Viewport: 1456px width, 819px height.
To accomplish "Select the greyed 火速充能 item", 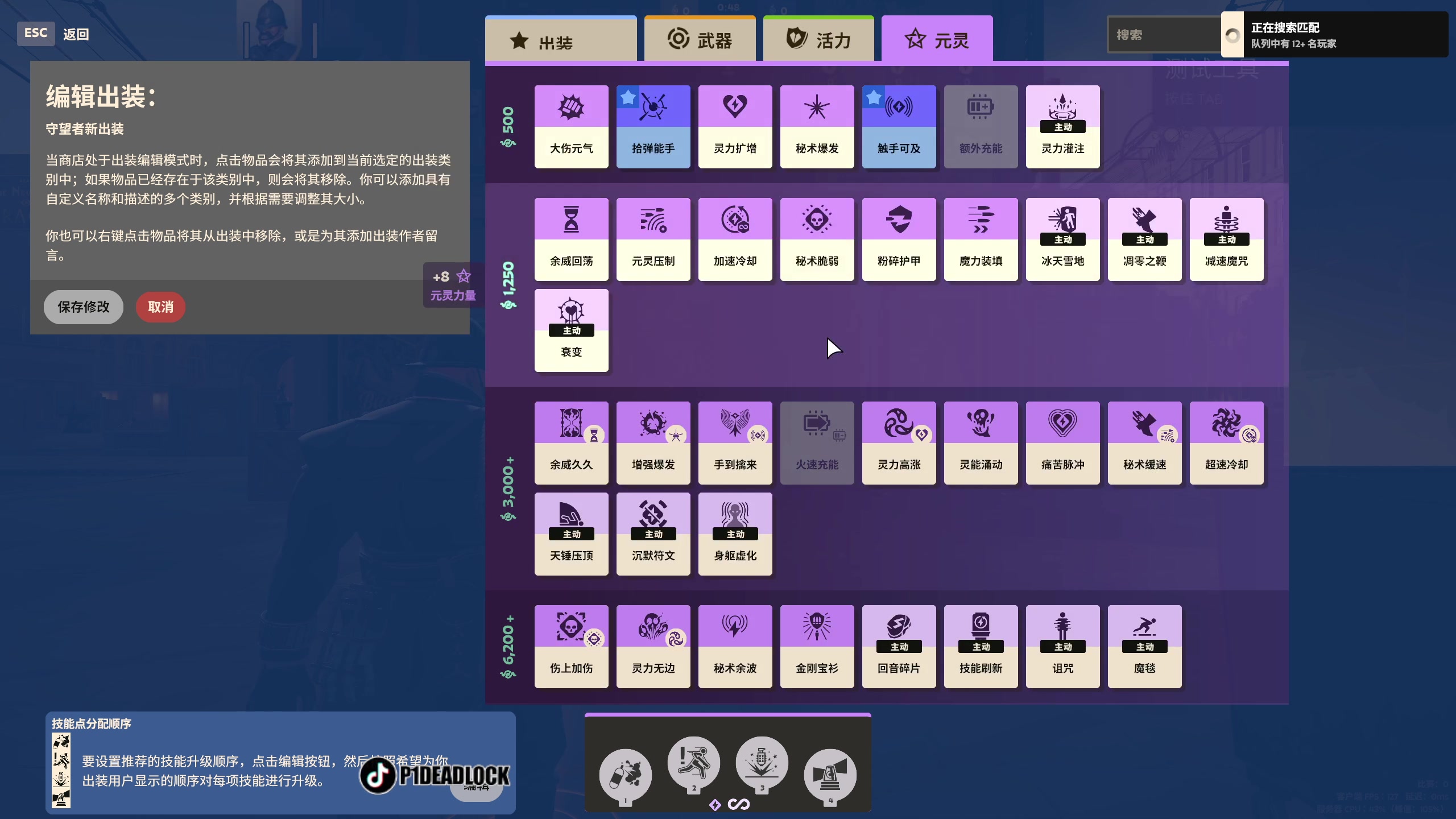I will 817,442.
